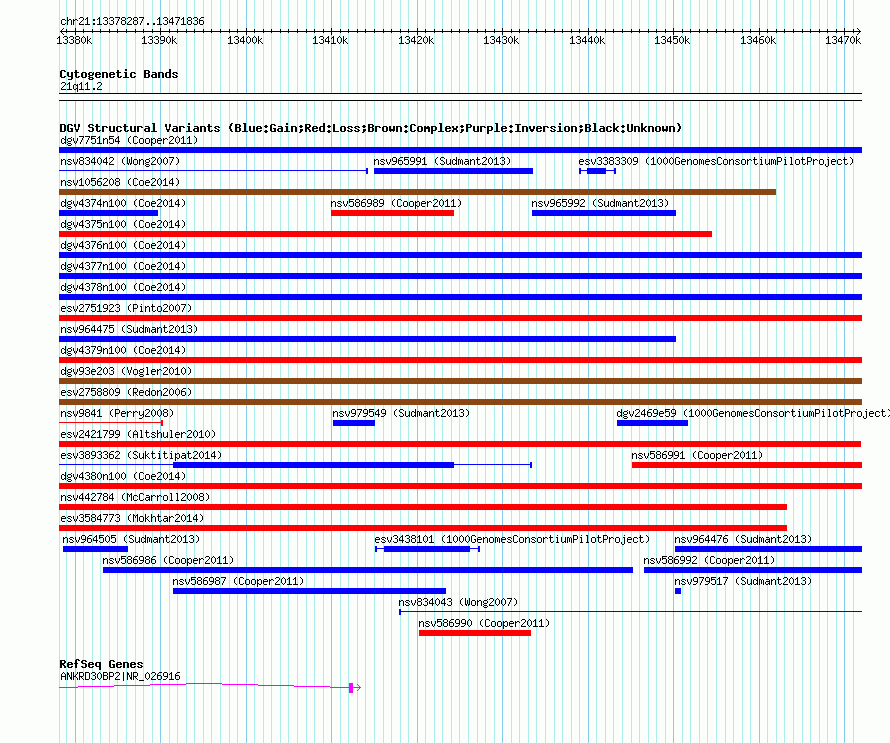890x743 pixels.
Task: Click the 13450k ruler position
Action: pyautogui.click(x=673, y=40)
